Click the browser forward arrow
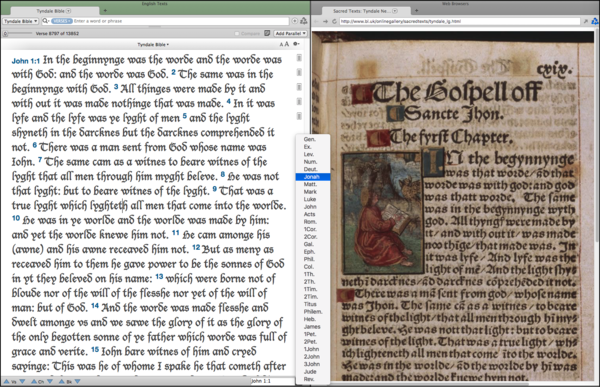Viewport: 600px width, 387px height. click(x=325, y=21)
